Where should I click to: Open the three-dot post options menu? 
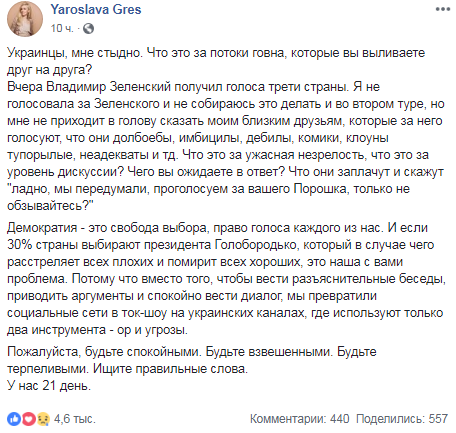(443, 9)
